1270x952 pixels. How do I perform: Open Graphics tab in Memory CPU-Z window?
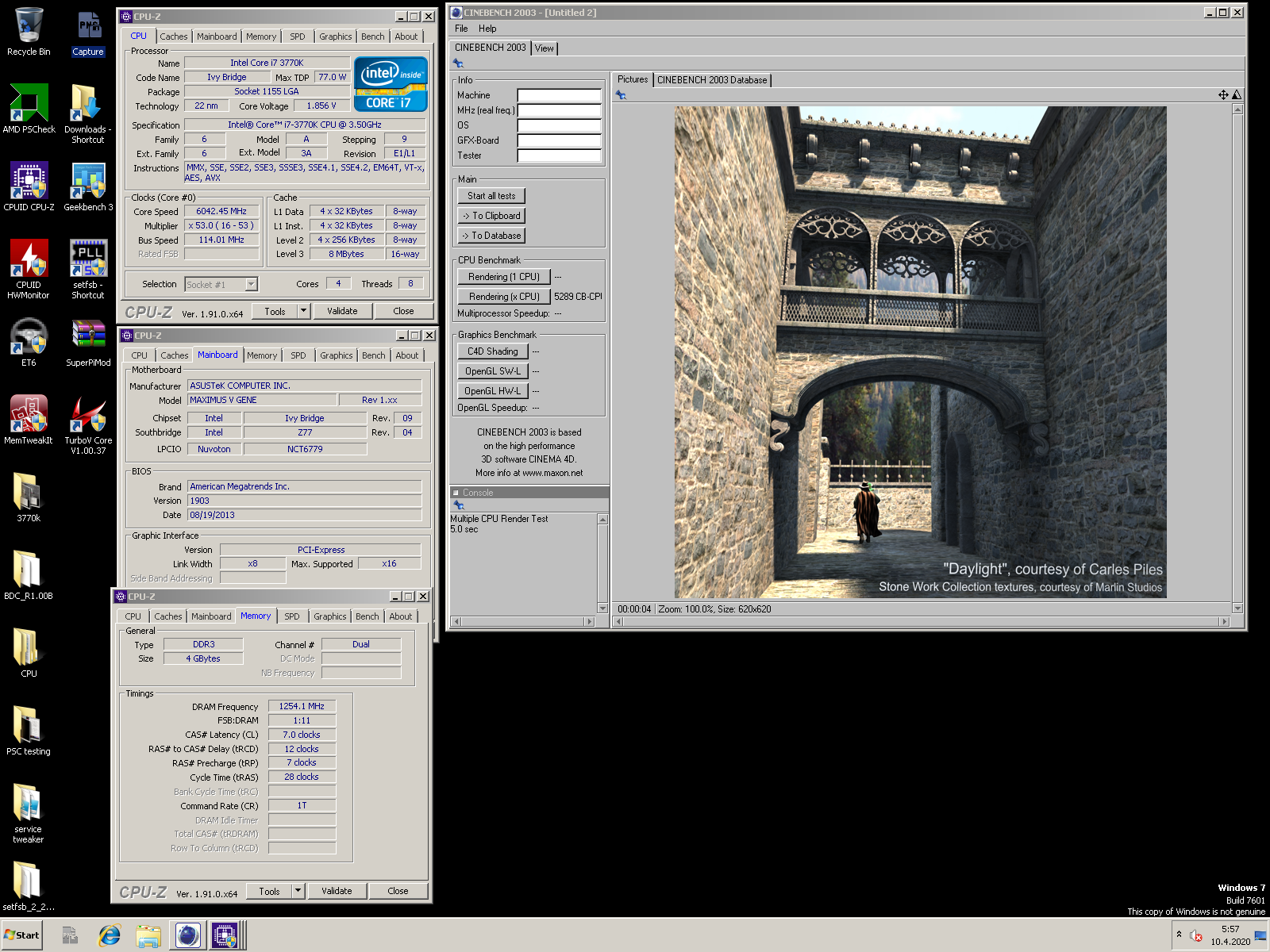click(330, 616)
